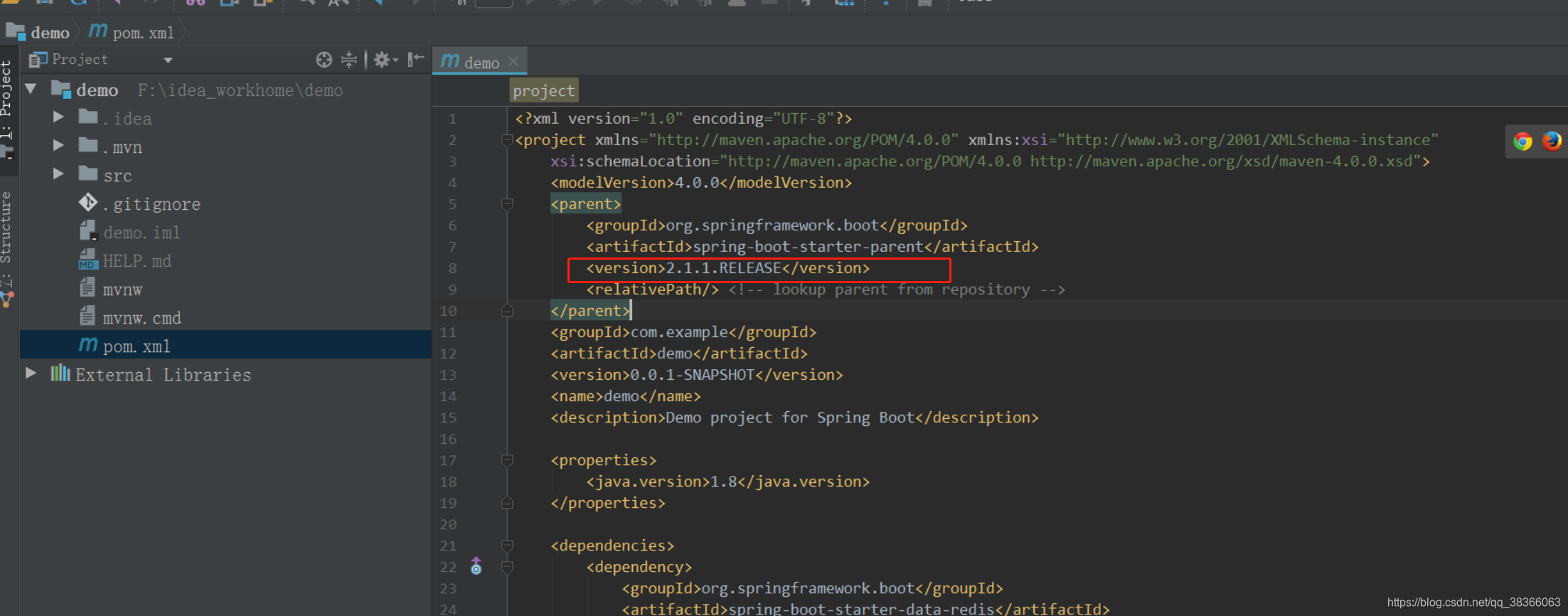Click the java.version 1.8 value

pyautogui.click(x=723, y=482)
